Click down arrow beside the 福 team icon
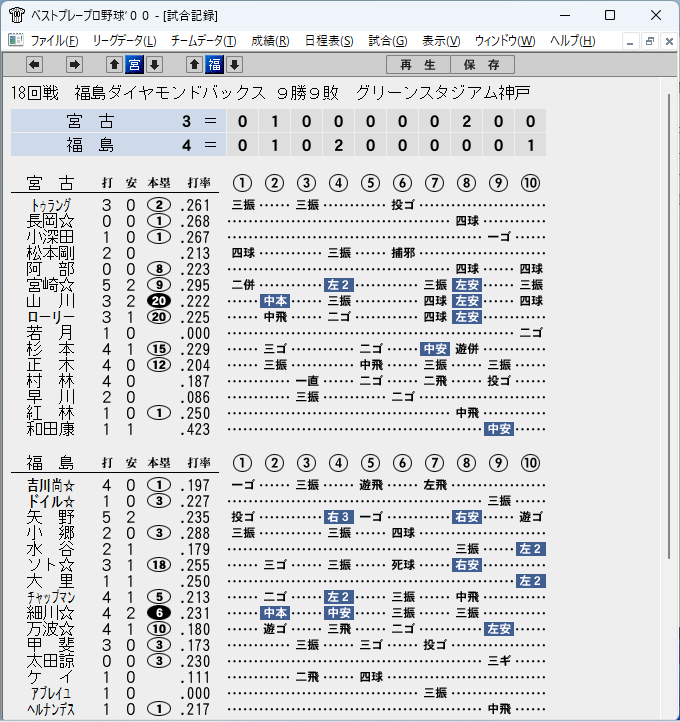Image resolution: width=680 pixels, height=722 pixels. point(234,65)
